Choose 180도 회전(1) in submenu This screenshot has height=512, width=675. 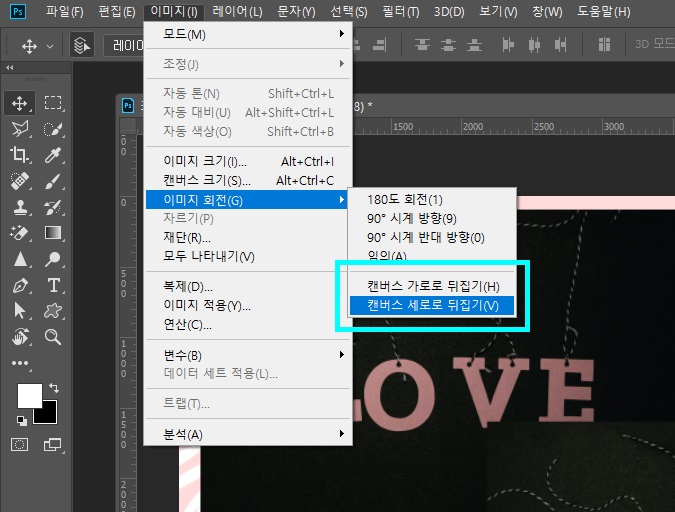[x=432, y=199]
